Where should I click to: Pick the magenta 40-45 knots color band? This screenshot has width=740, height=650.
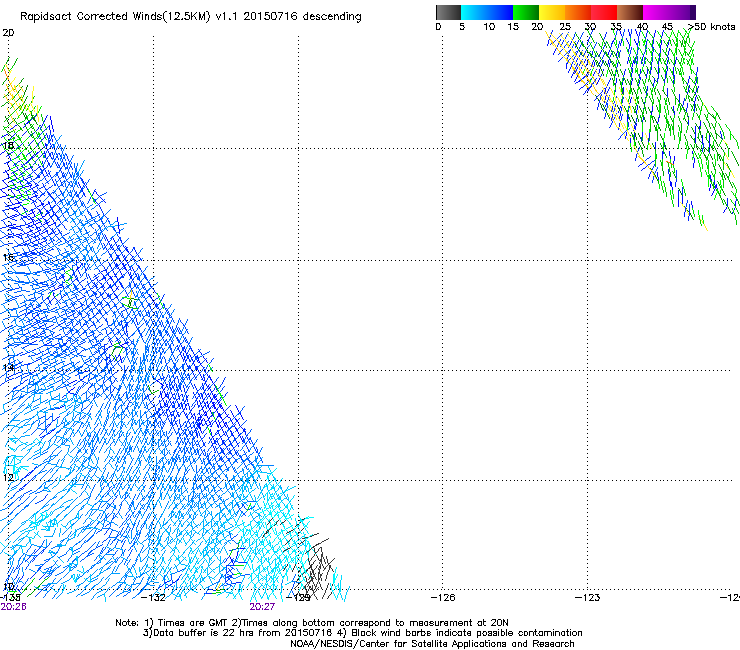[x=656, y=12]
